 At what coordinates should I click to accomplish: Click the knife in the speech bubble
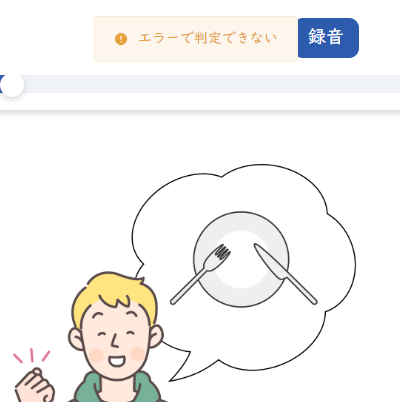[x=285, y=274]
